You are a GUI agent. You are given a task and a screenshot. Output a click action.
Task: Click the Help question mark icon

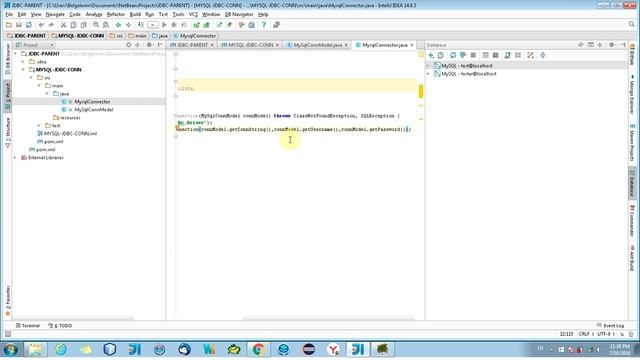[264, 25]
